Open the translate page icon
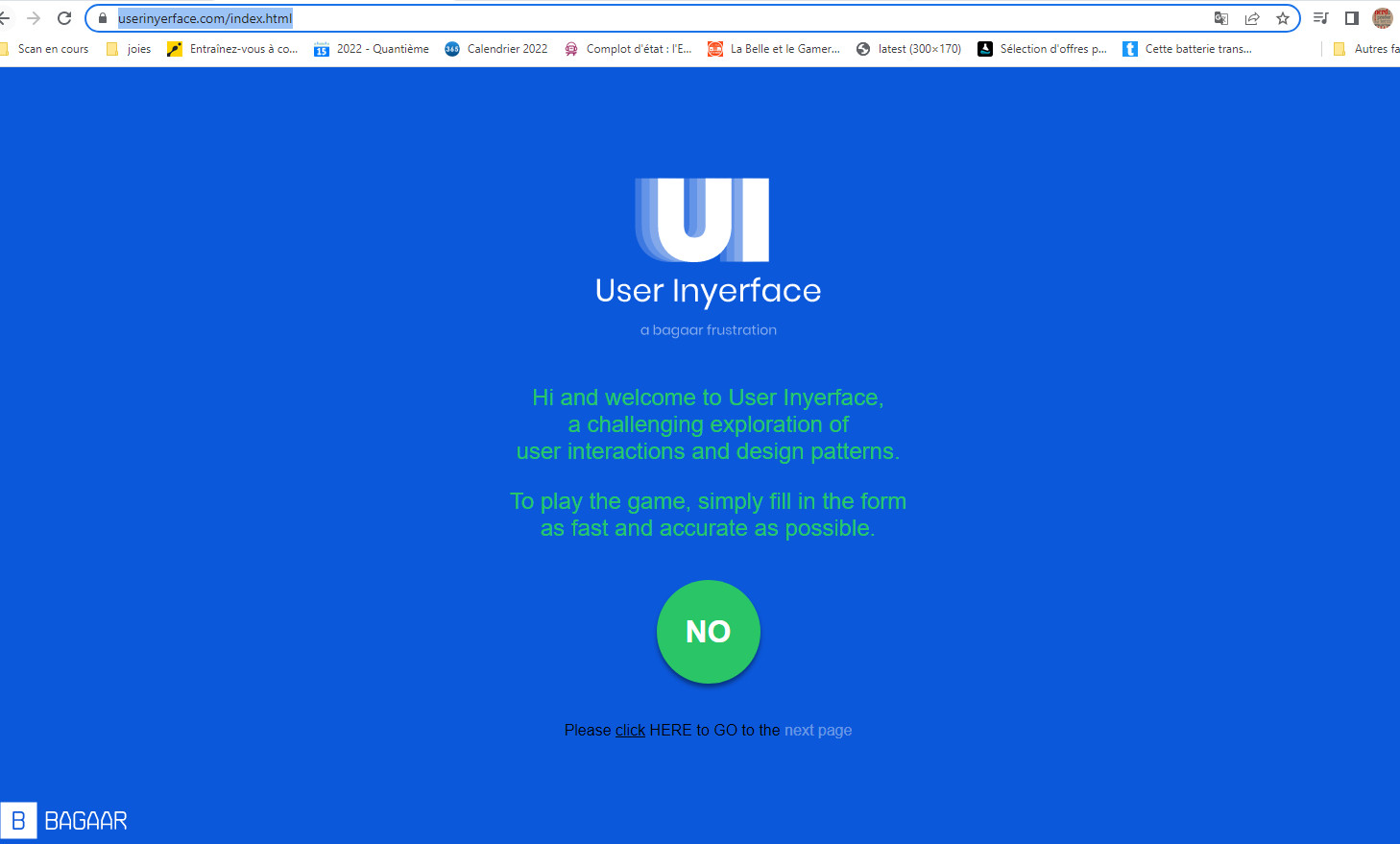The width and height of the screenshot is (1400, 844). [x=1221, y=18]
